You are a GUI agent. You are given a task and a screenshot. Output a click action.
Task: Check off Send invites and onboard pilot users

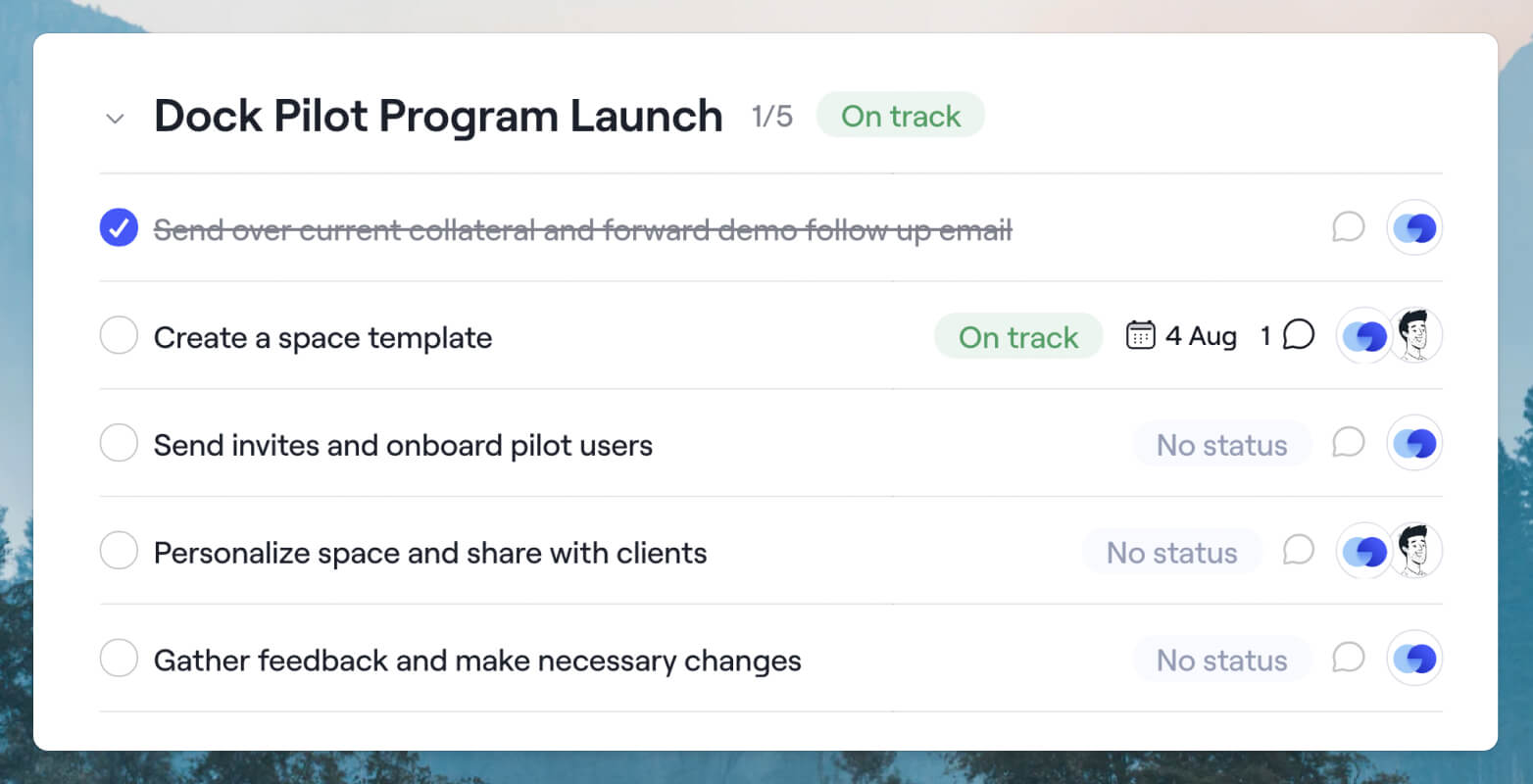click(x=119, y=443)
